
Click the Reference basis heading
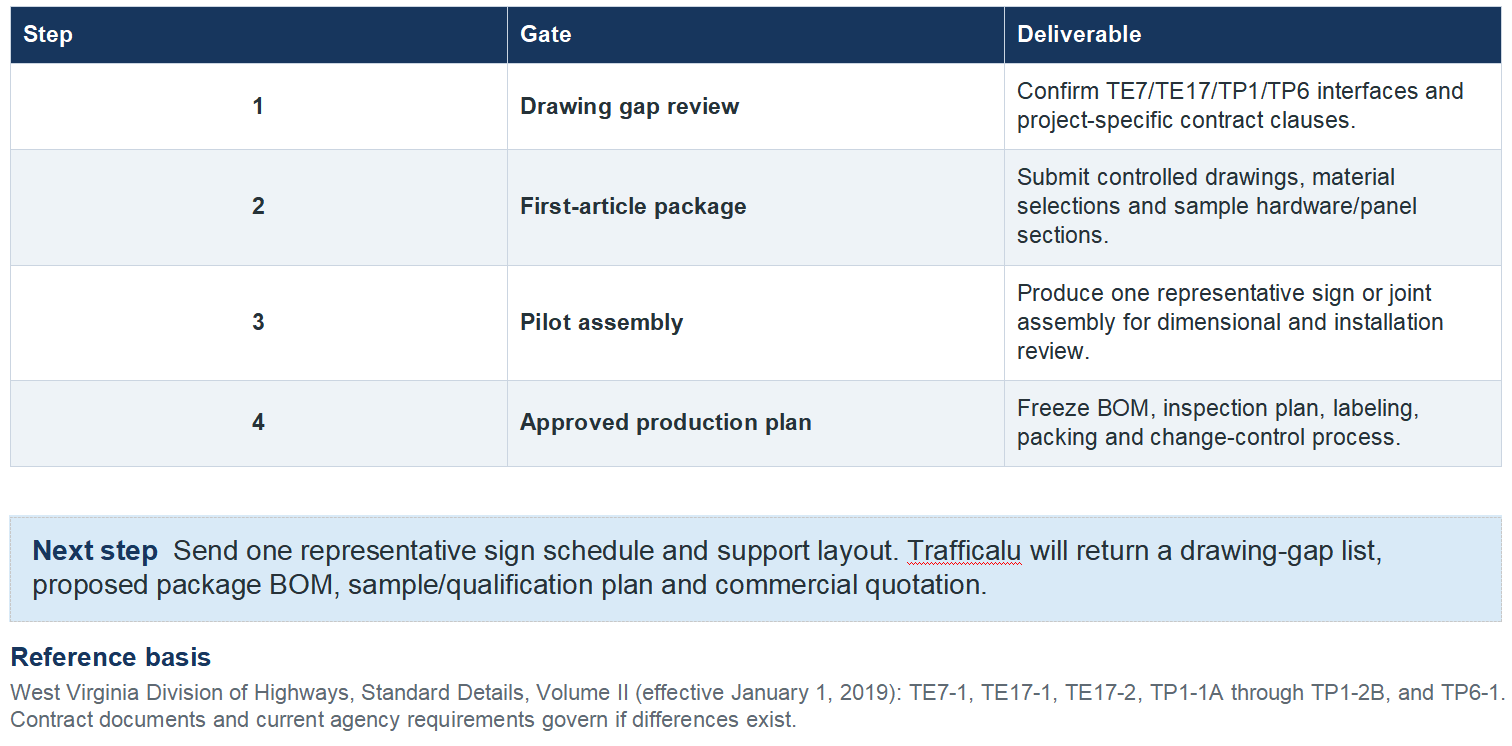[111, 658]
